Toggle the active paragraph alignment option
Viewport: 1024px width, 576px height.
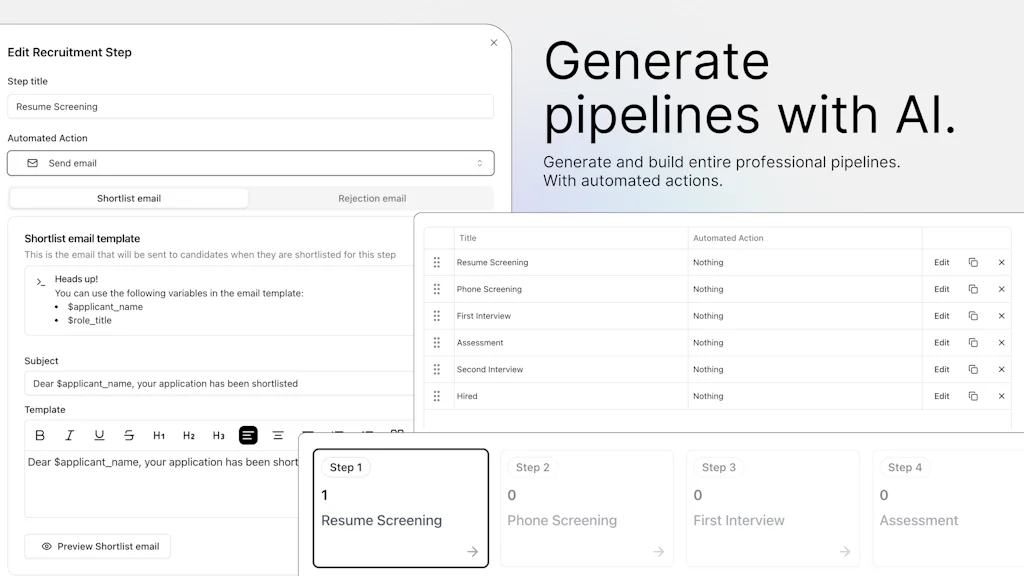[x=248, y=435]
